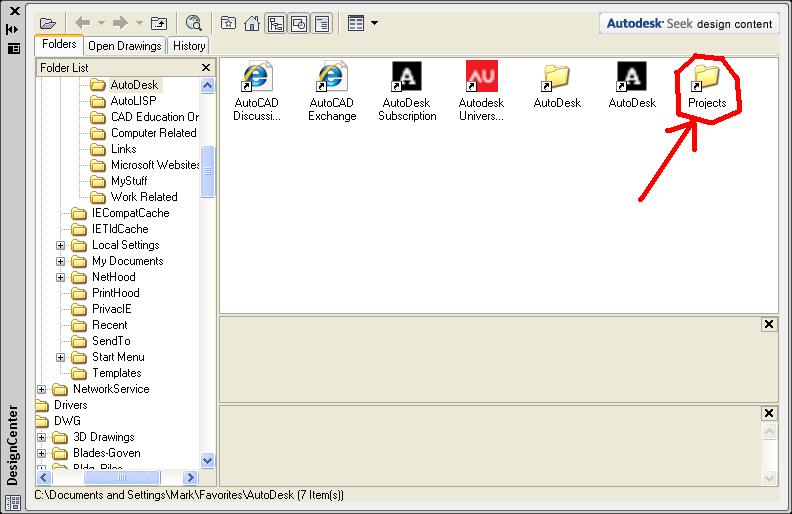Expand the 3D Drawings folder

41,438
